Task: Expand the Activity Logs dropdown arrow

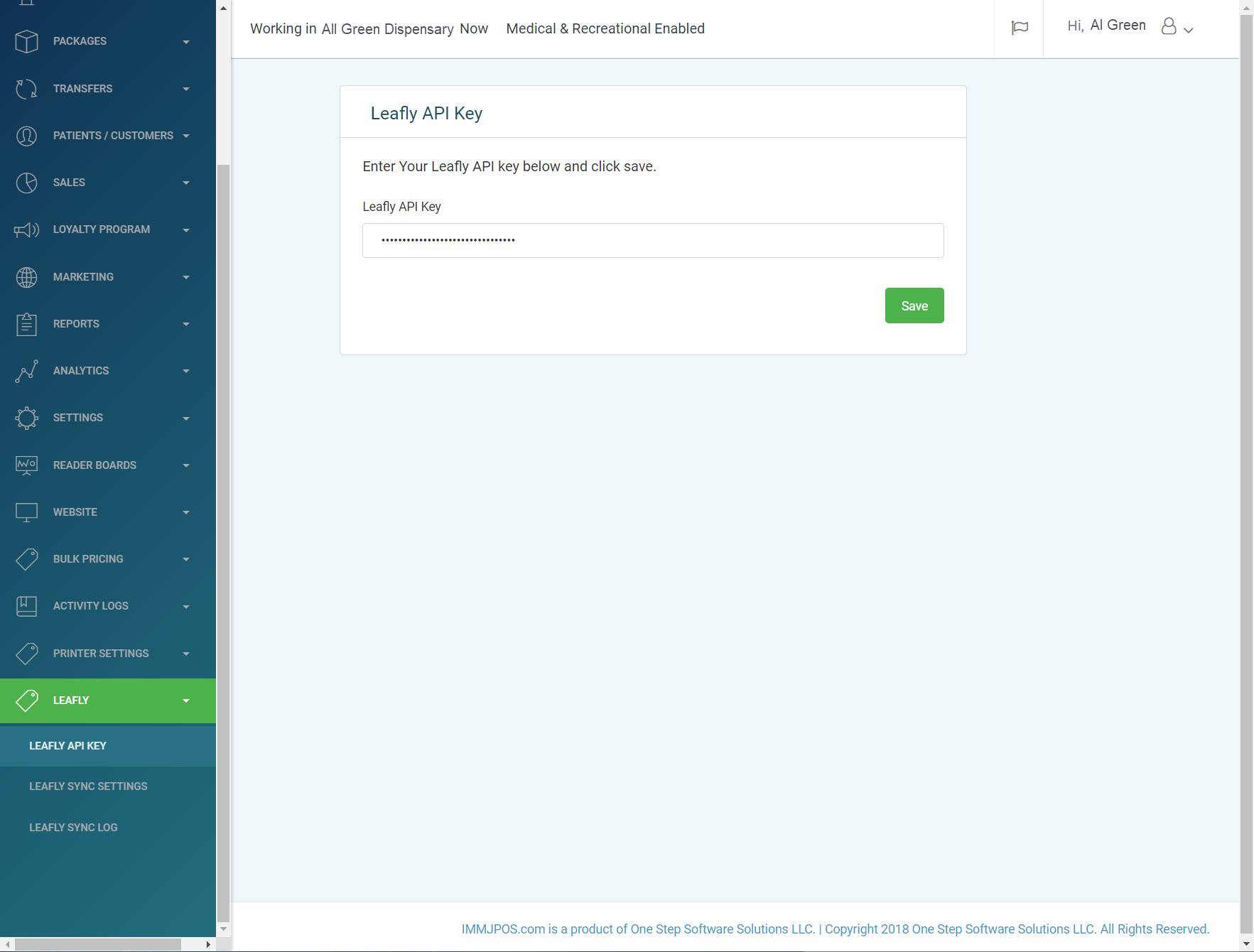Action: point(186,607)
